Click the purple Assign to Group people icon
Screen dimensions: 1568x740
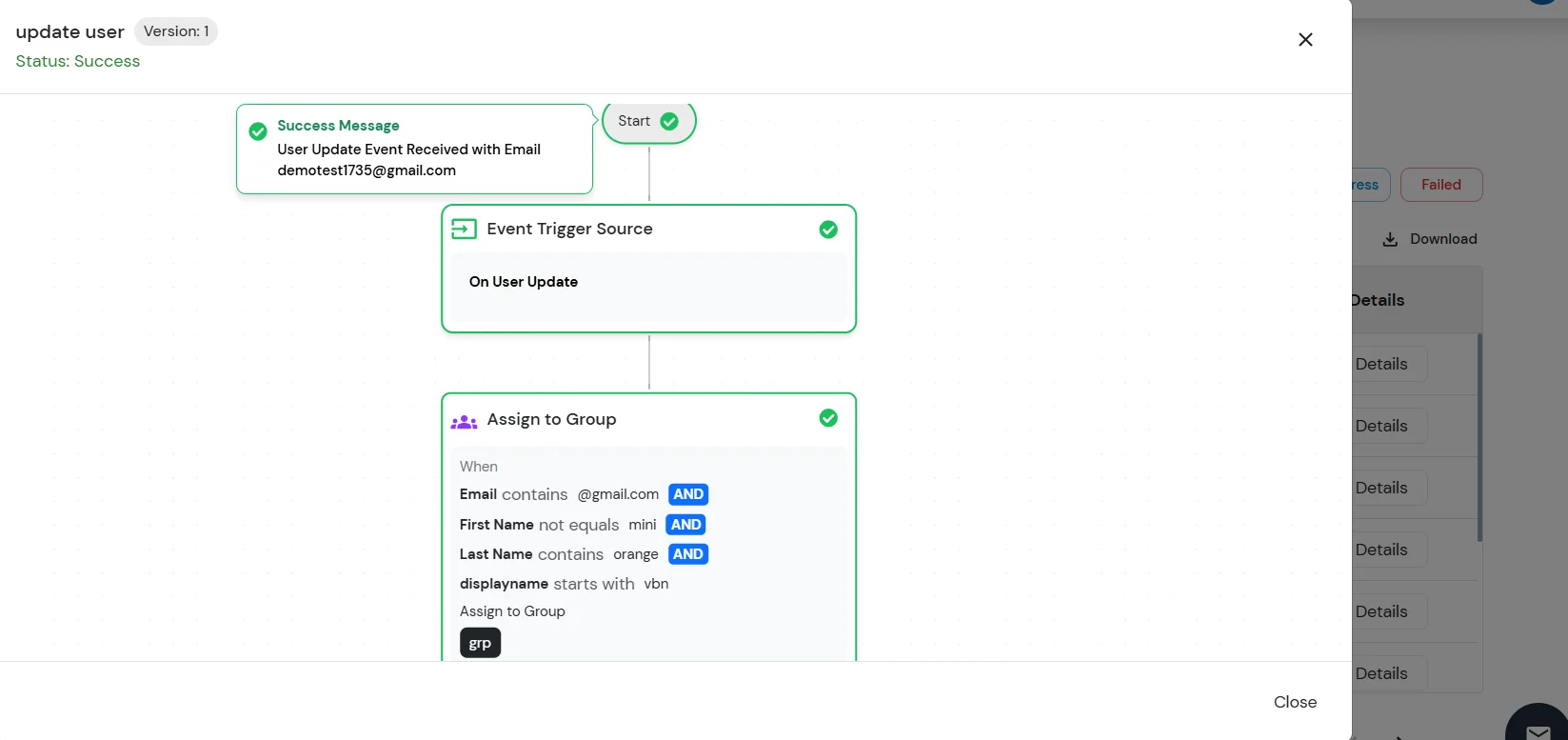click(464, 420)
